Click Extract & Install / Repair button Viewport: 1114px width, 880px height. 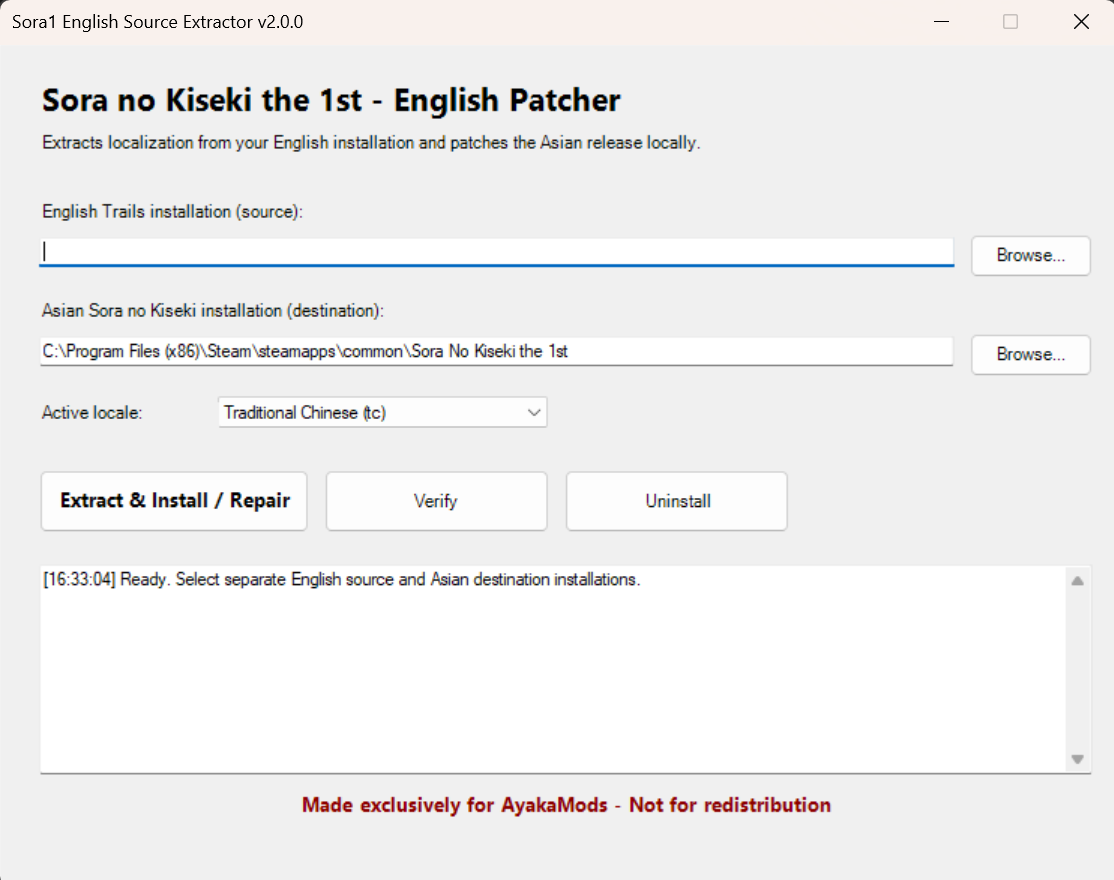(174, 501)
